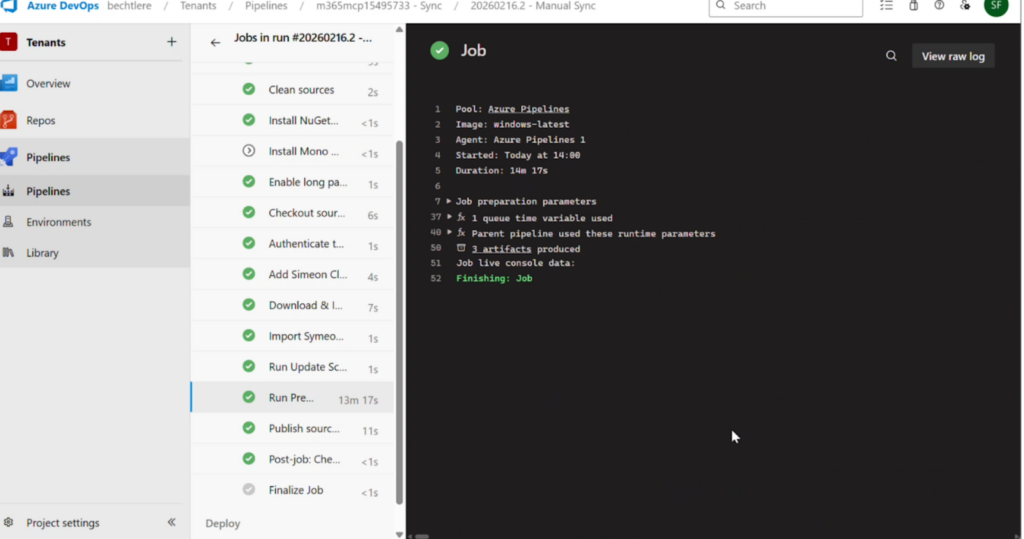Click the Overview sidebar icon

coord(9,84)
